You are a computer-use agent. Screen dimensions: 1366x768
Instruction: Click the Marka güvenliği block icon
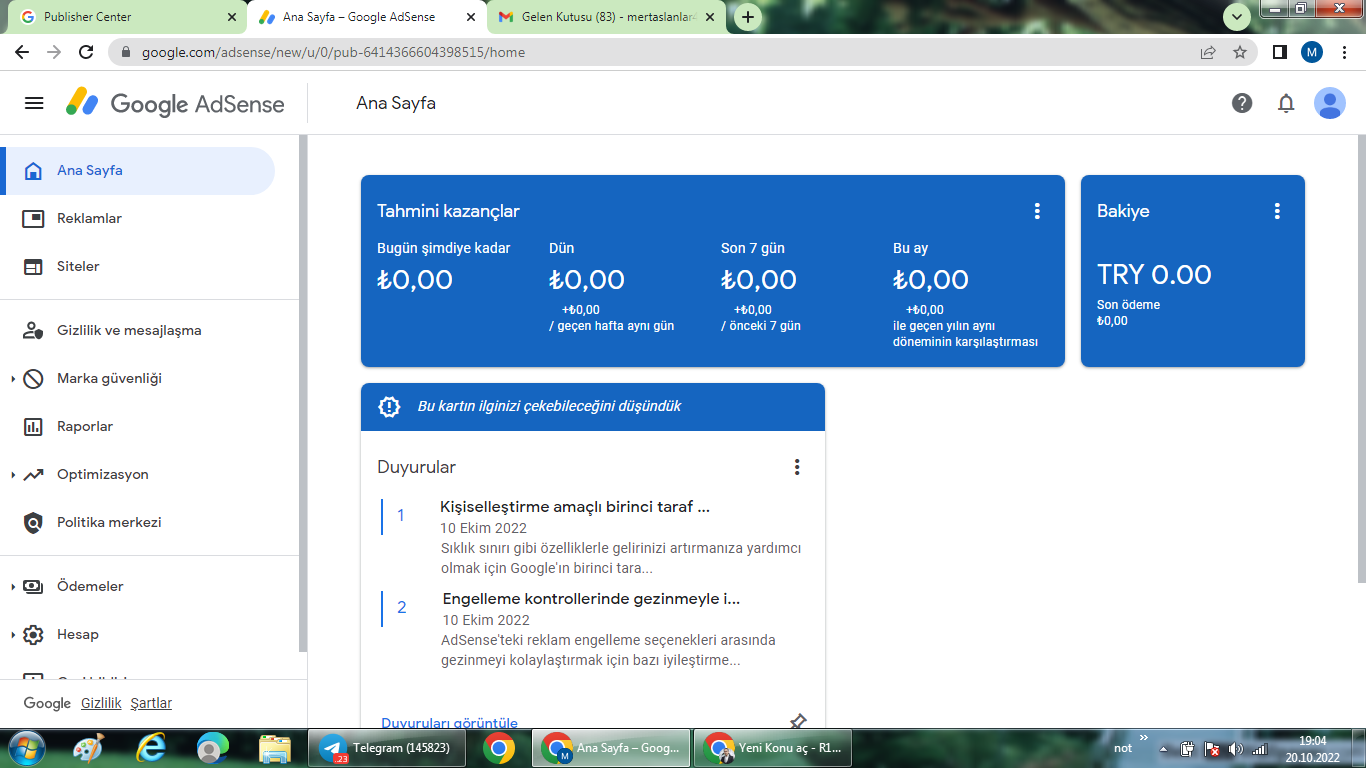click(33, 379)
